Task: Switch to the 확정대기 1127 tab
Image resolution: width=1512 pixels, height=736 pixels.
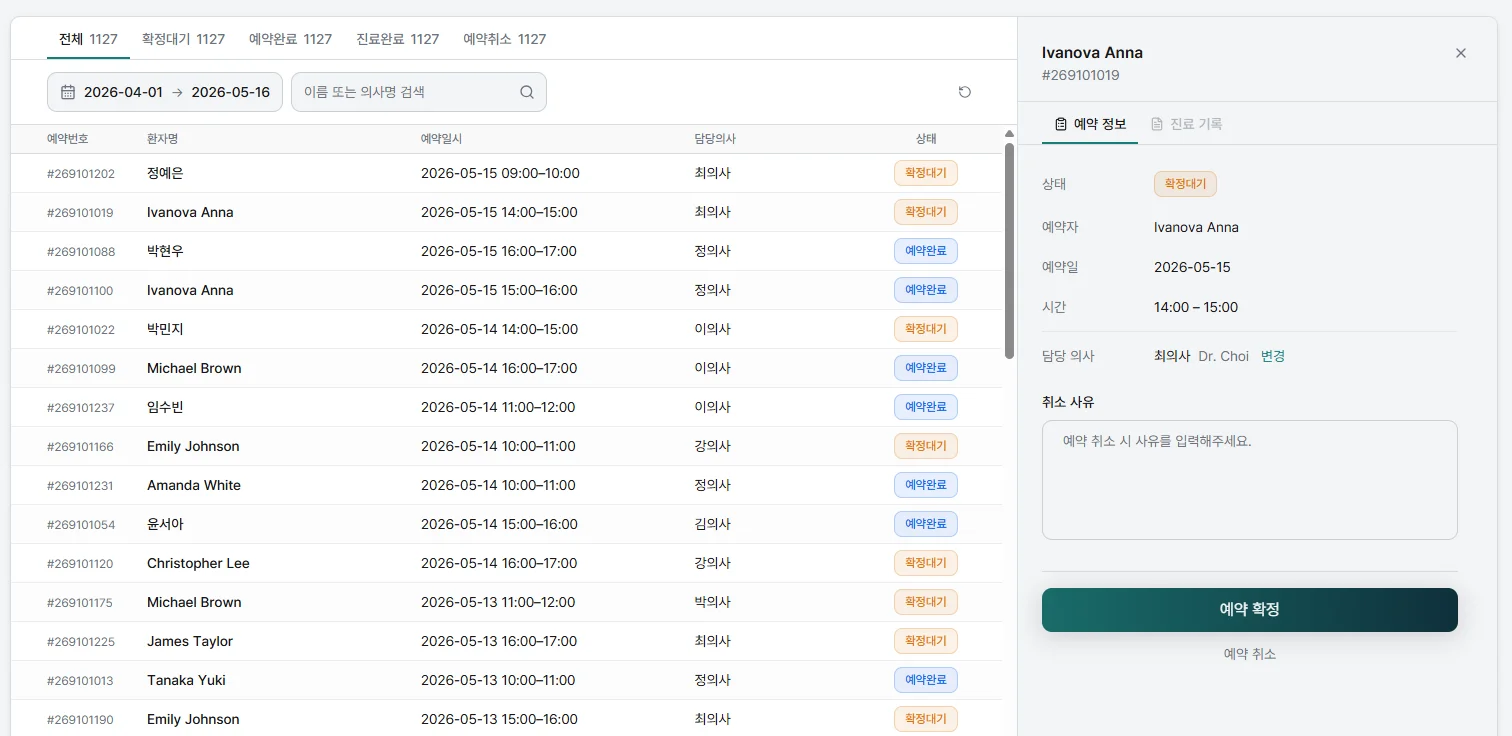Action: click(183, 39)
